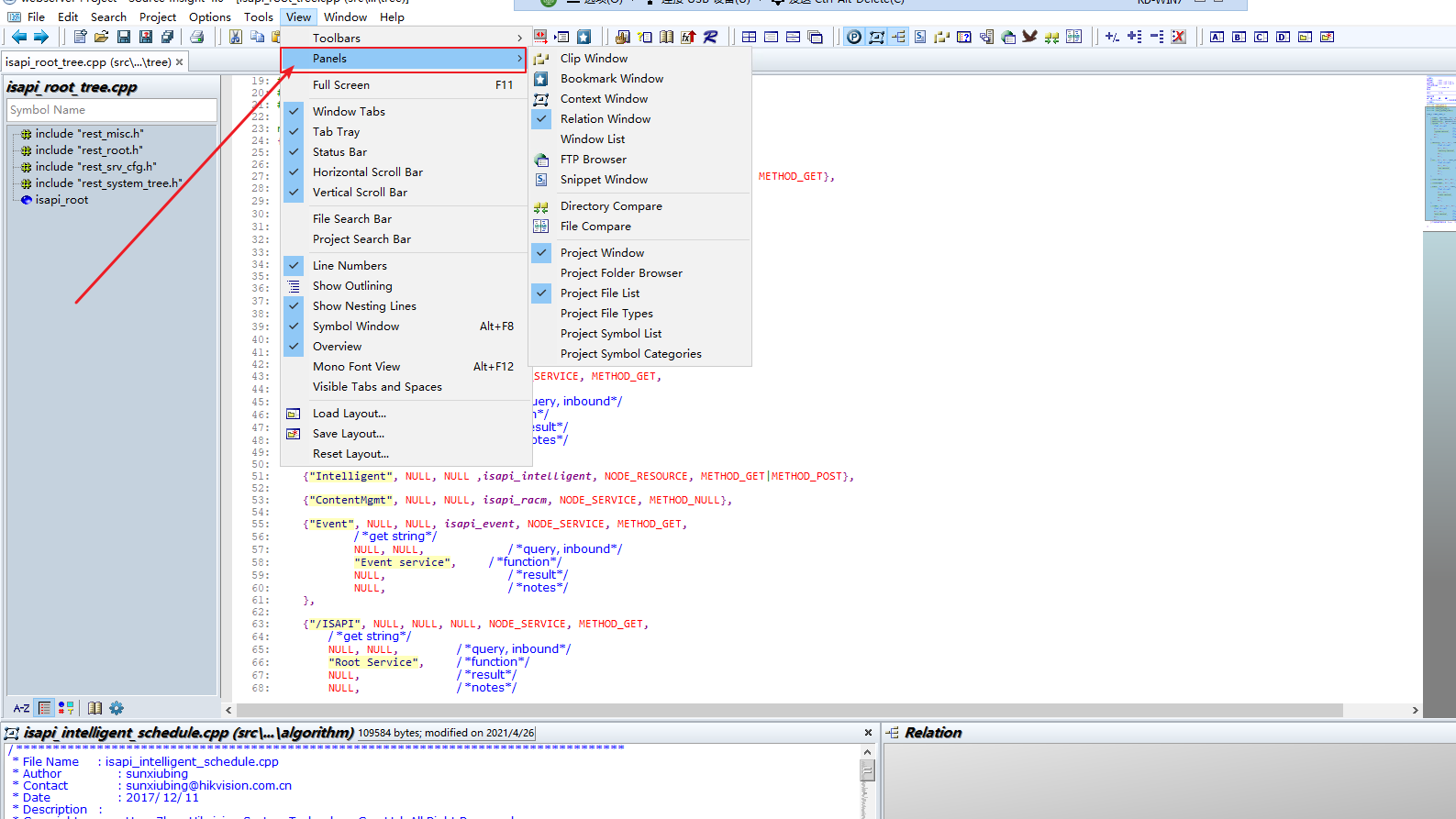Click the red X toolbar icon
This screenshot has width=1456, height=819.
click(1179, 37)
